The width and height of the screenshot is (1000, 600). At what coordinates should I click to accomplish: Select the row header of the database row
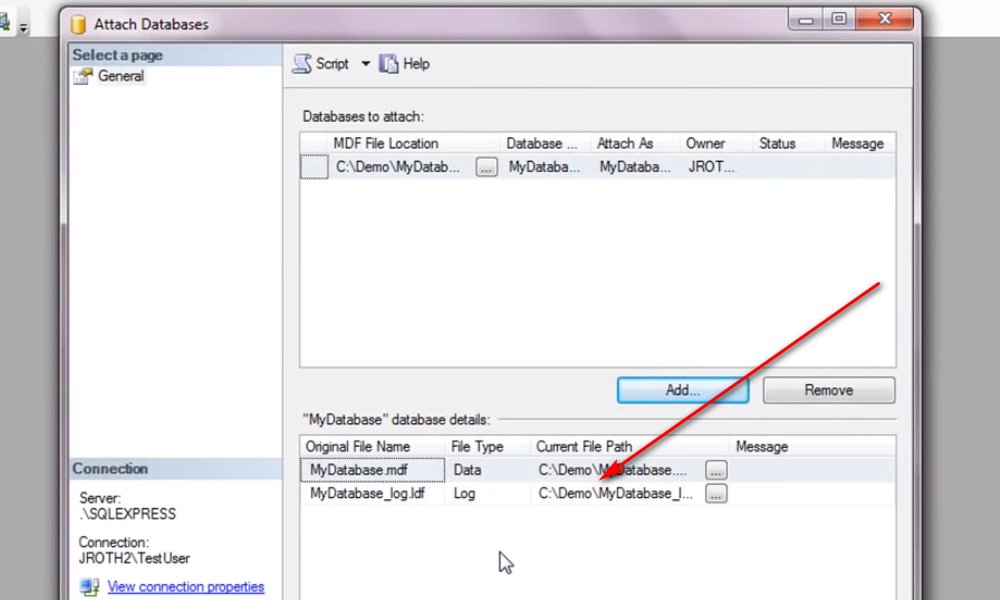click(314, 168)
